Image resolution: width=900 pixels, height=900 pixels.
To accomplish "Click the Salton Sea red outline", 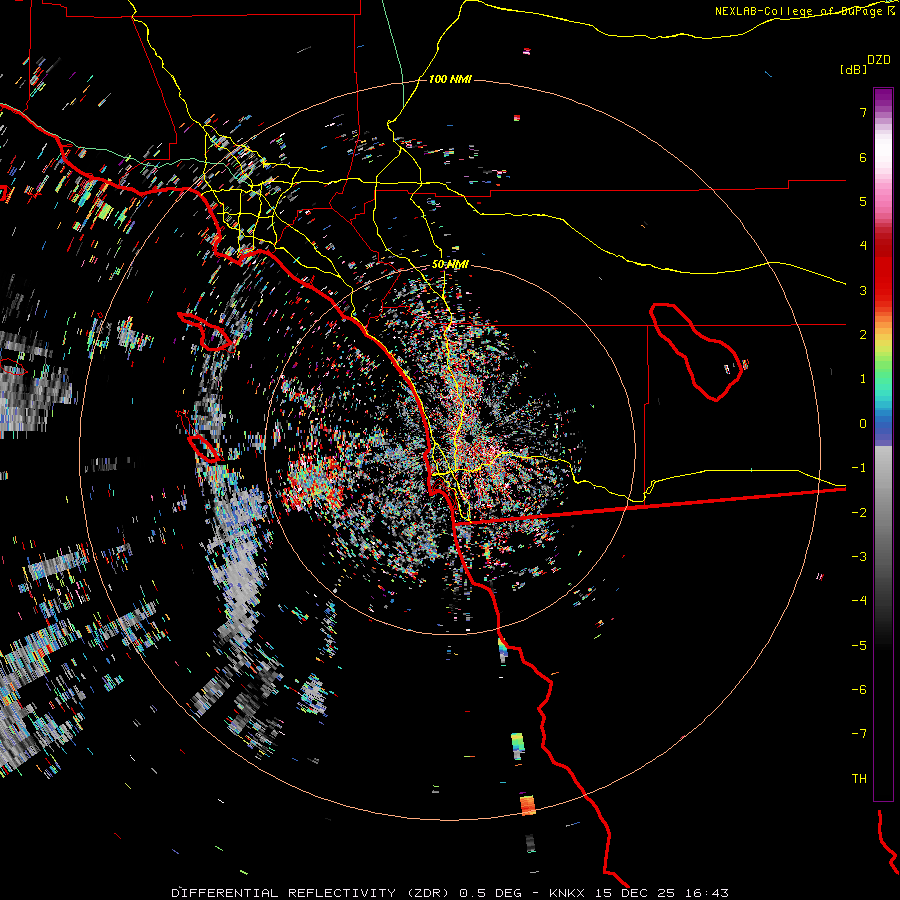I will [x=696, y=351].
